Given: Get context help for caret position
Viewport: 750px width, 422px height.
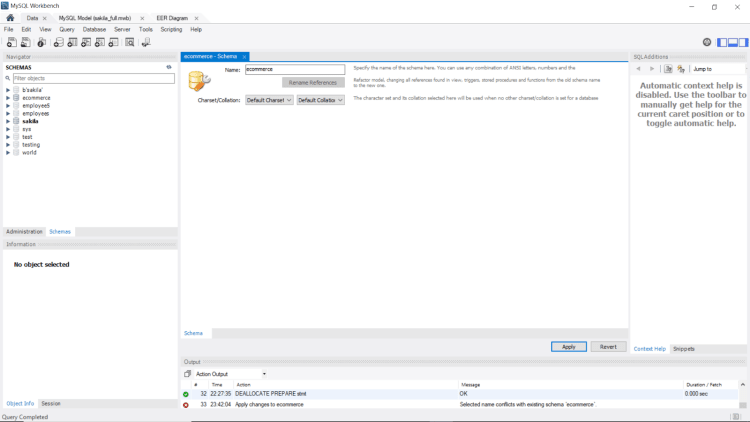Looking at the screenshot, I should point(668,69).
